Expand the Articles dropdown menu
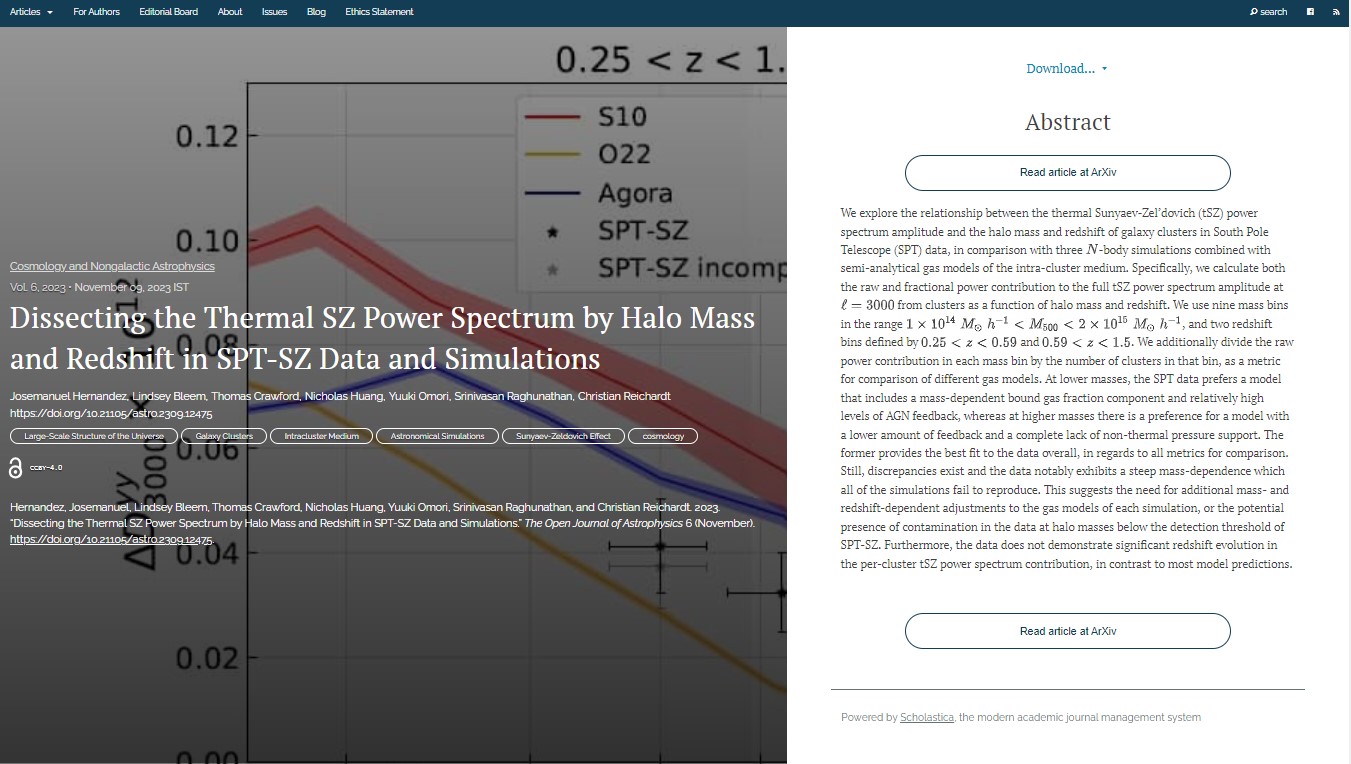The image size is (1351, 764). click(x=31, y=12)
